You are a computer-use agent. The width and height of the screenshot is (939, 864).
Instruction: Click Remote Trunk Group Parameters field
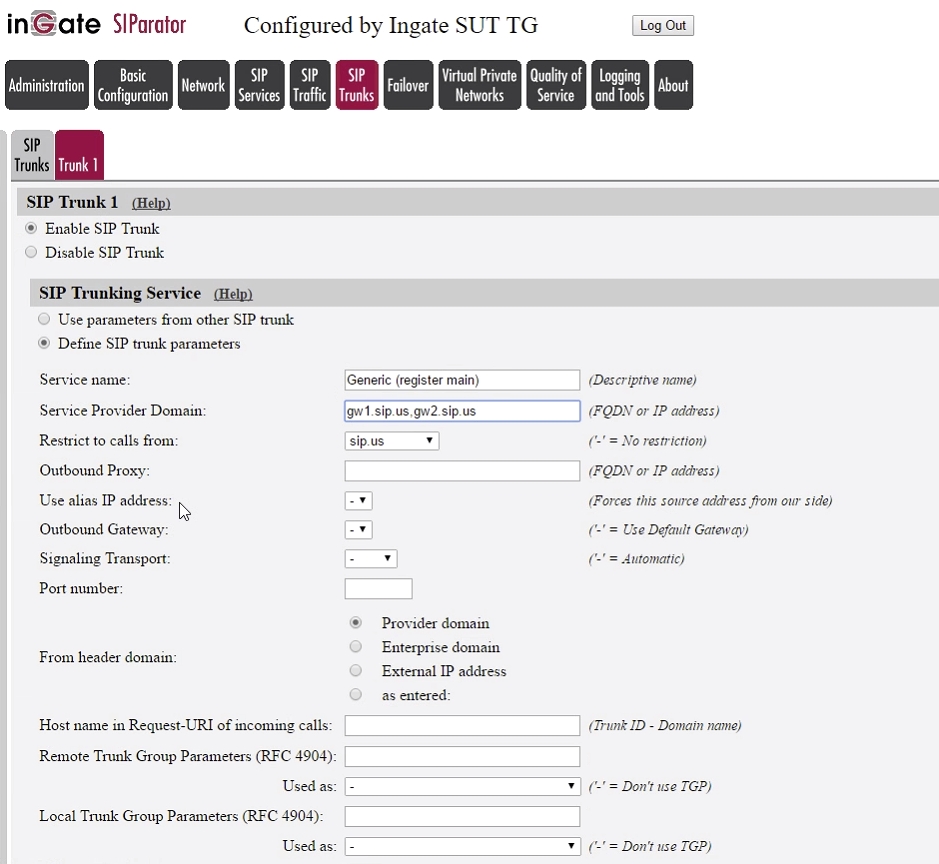pos(462,756)
